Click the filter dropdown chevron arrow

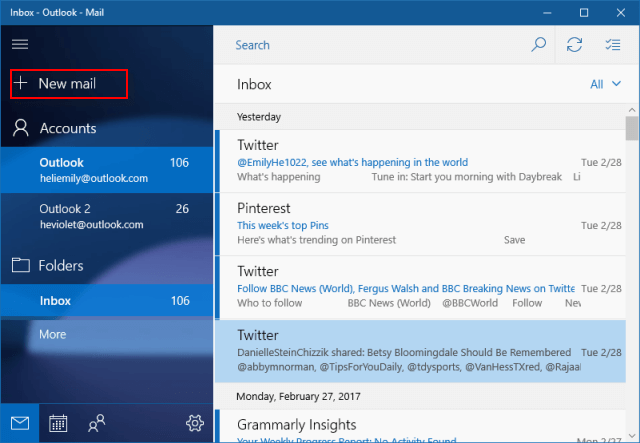point(616,84)
